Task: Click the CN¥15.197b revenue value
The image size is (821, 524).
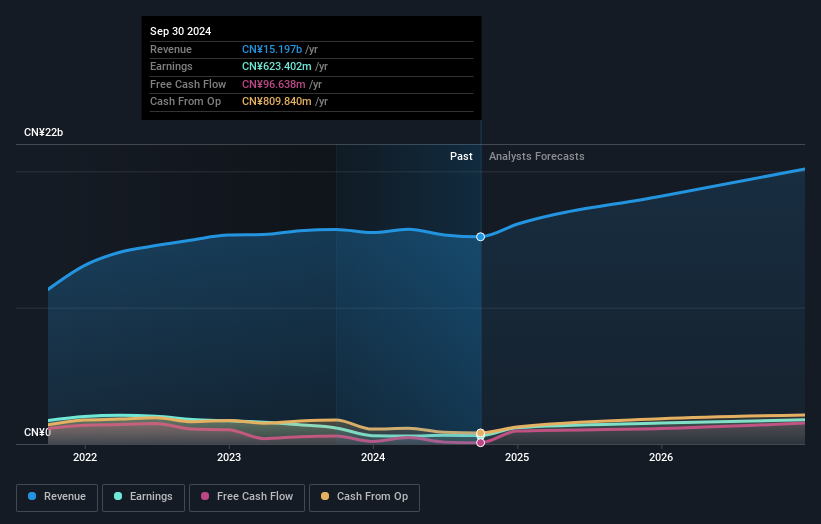Action: (272, 49)
